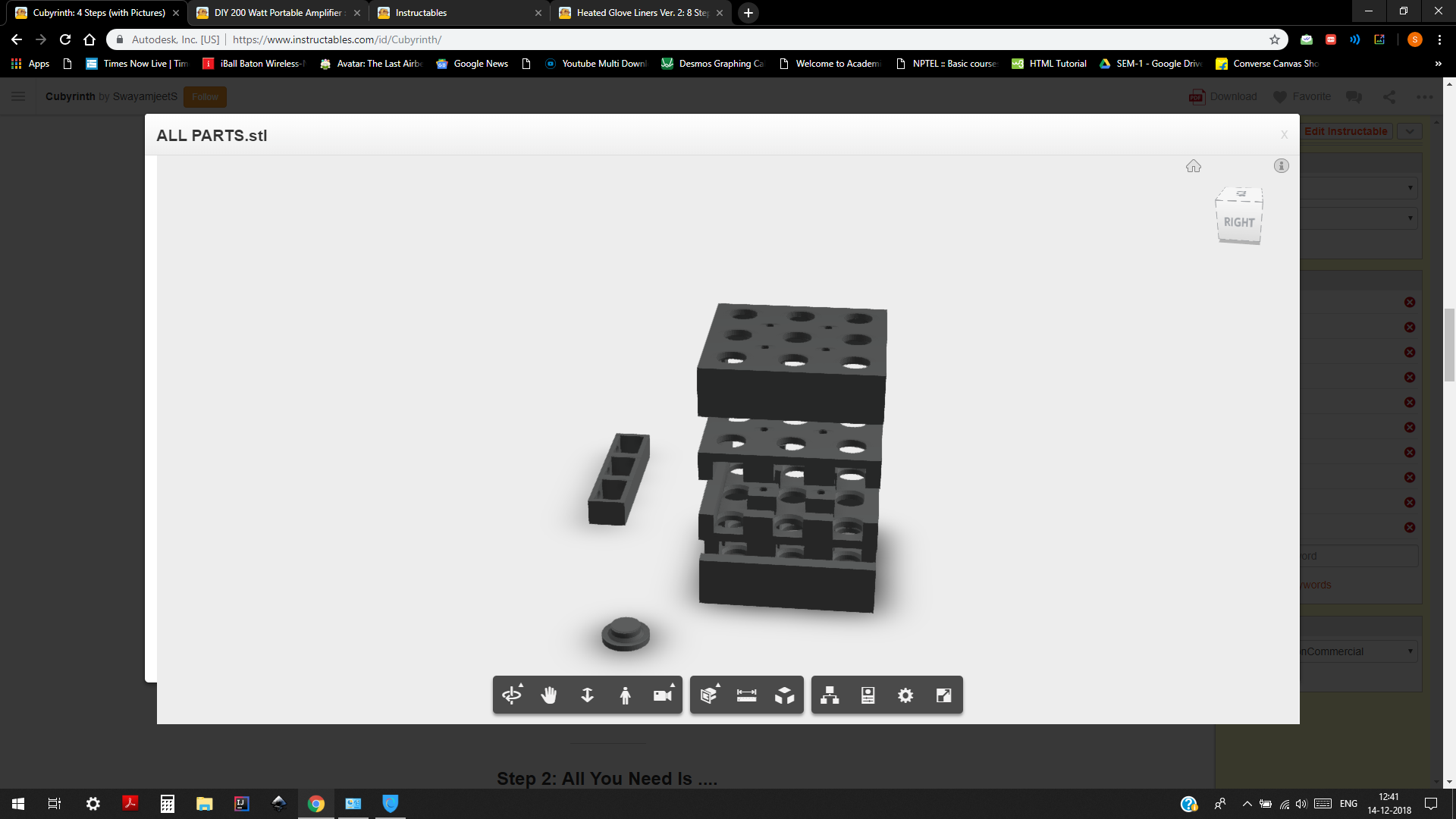
Task: Toggle fullscreen mode in the 3D viewer
Action: pos(943,695)
